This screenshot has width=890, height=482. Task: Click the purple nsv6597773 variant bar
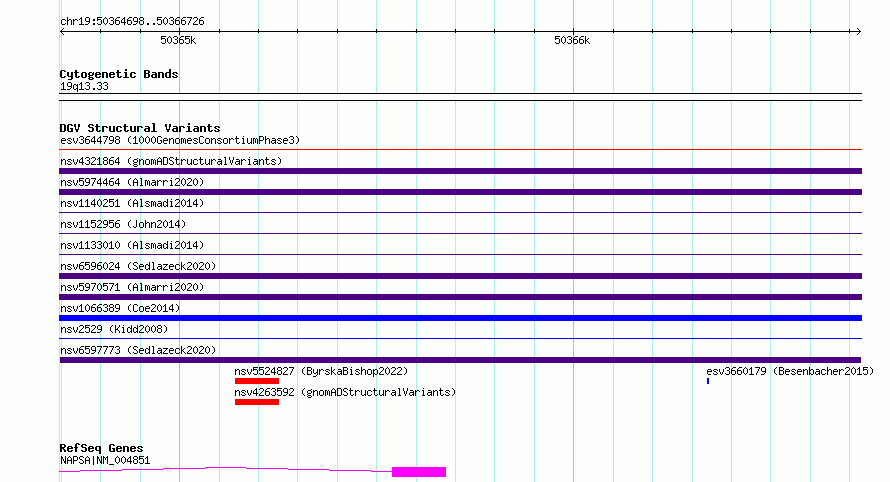tap(460, 360)
